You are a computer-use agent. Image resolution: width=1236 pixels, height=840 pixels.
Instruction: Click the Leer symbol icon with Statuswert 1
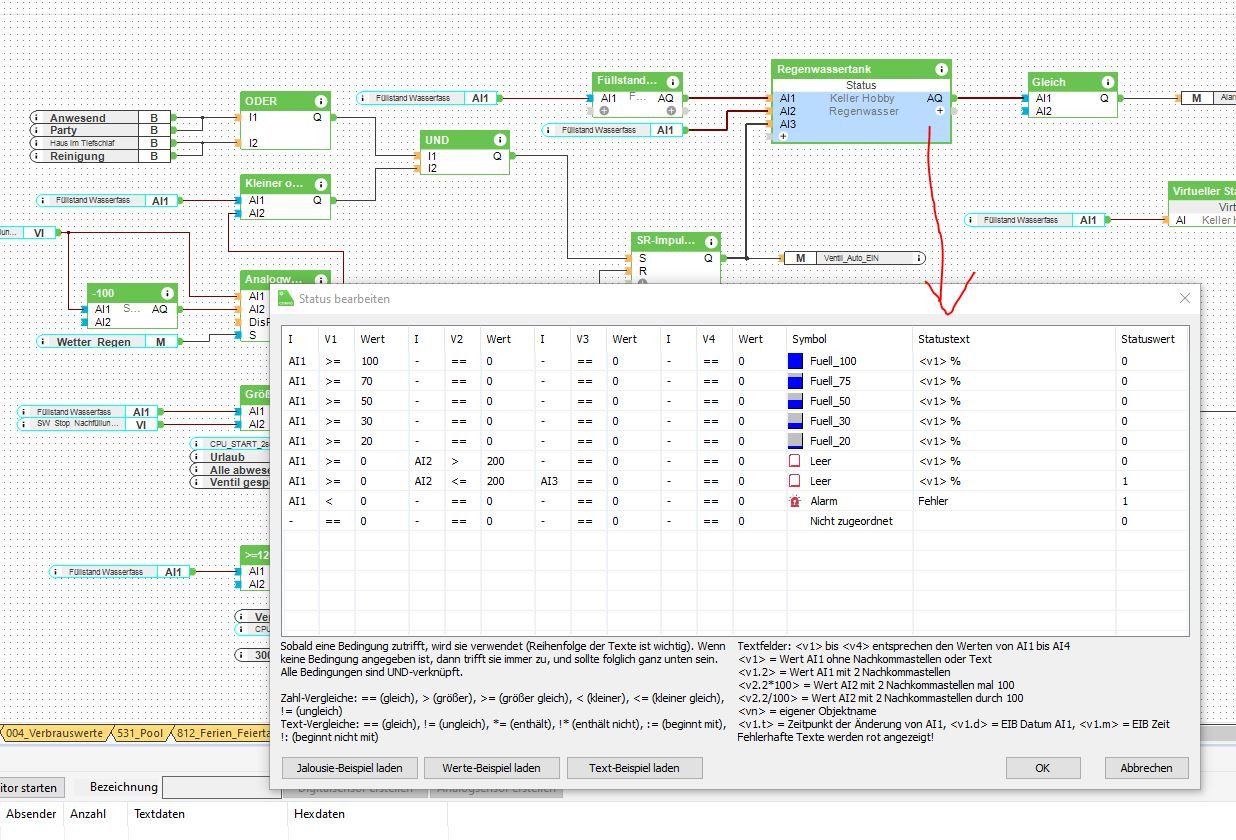(x=795, y=481)
